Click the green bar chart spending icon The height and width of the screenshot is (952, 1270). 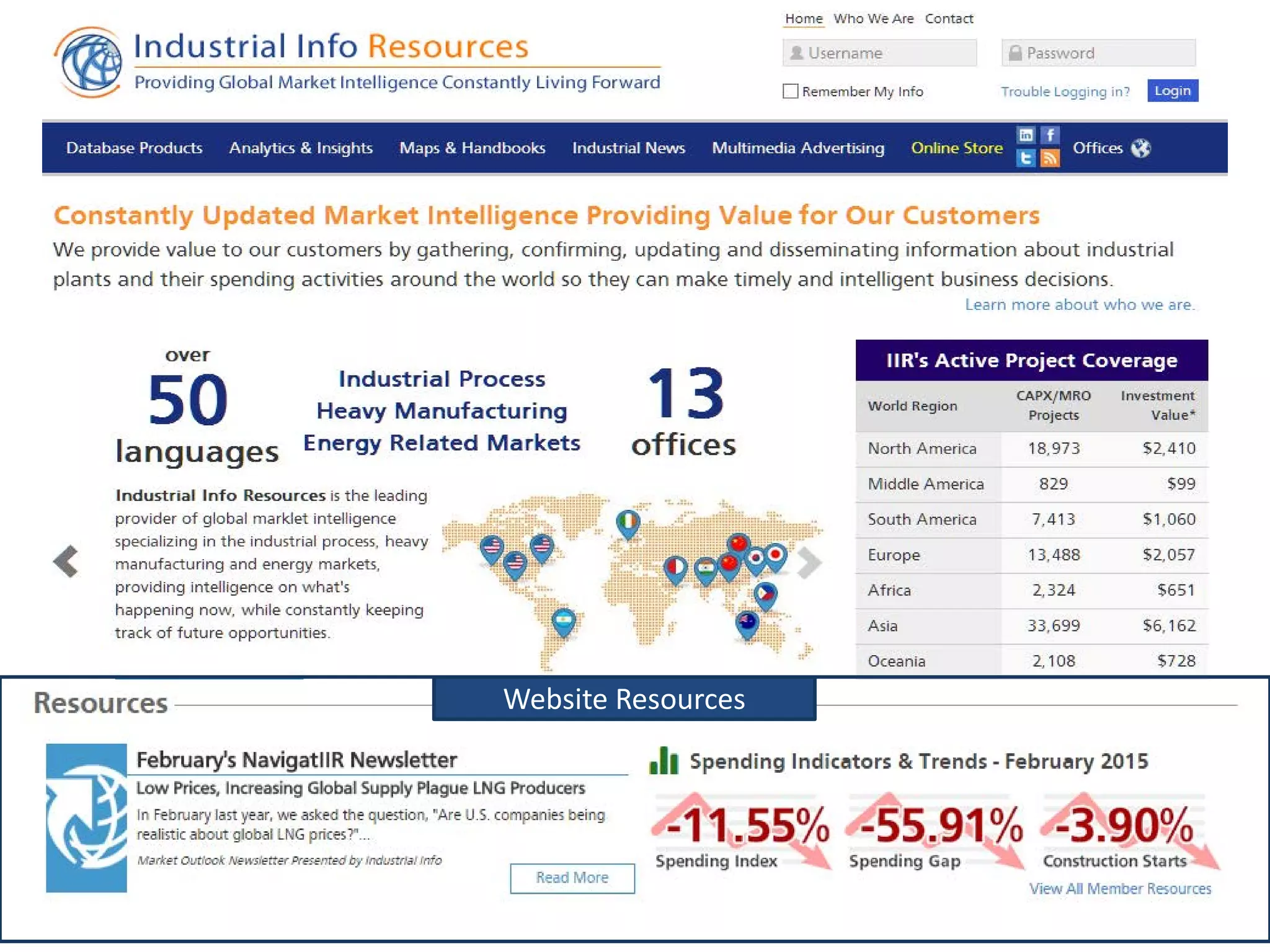(x=664, y=760)
